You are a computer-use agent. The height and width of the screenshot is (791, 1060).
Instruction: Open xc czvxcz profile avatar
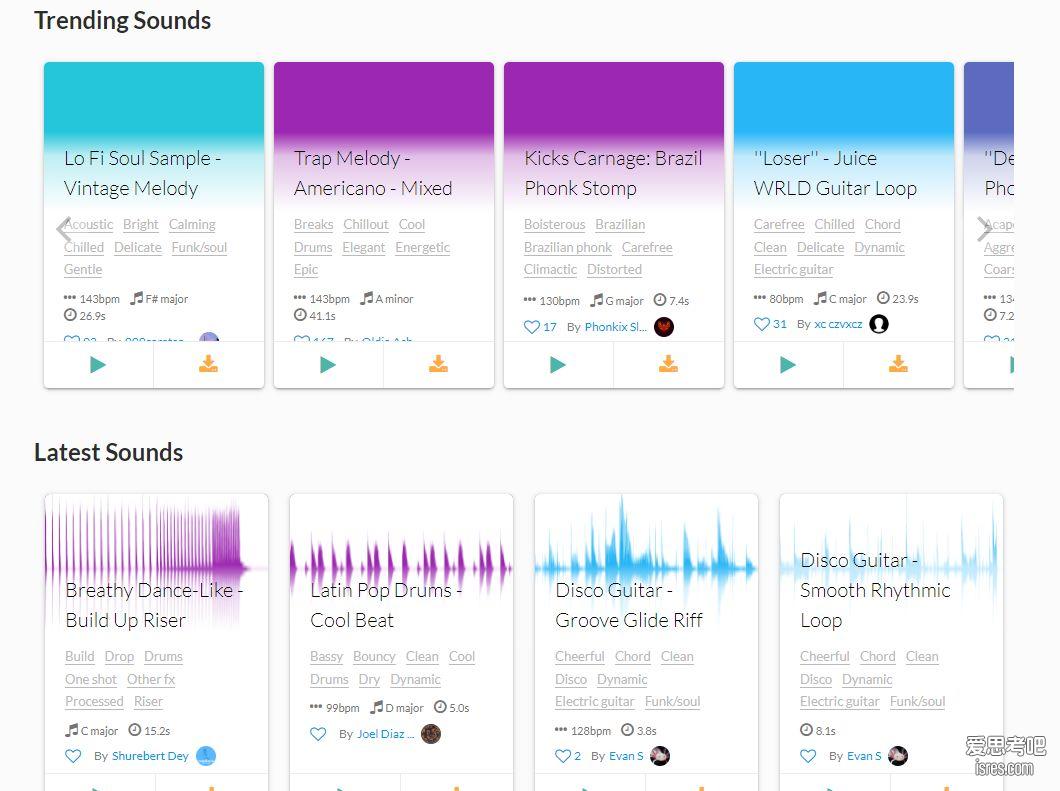click(879, 324)
